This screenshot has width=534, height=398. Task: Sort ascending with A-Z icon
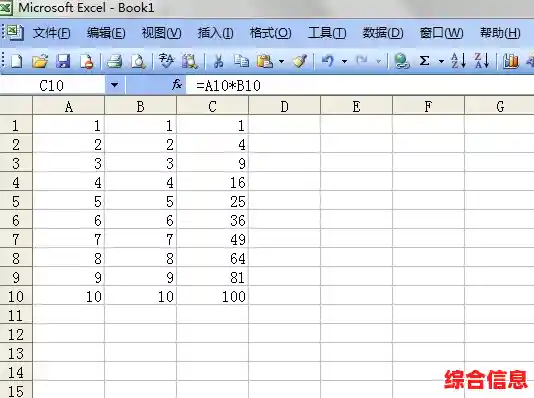pyautogui.click(x=458, y=62)
